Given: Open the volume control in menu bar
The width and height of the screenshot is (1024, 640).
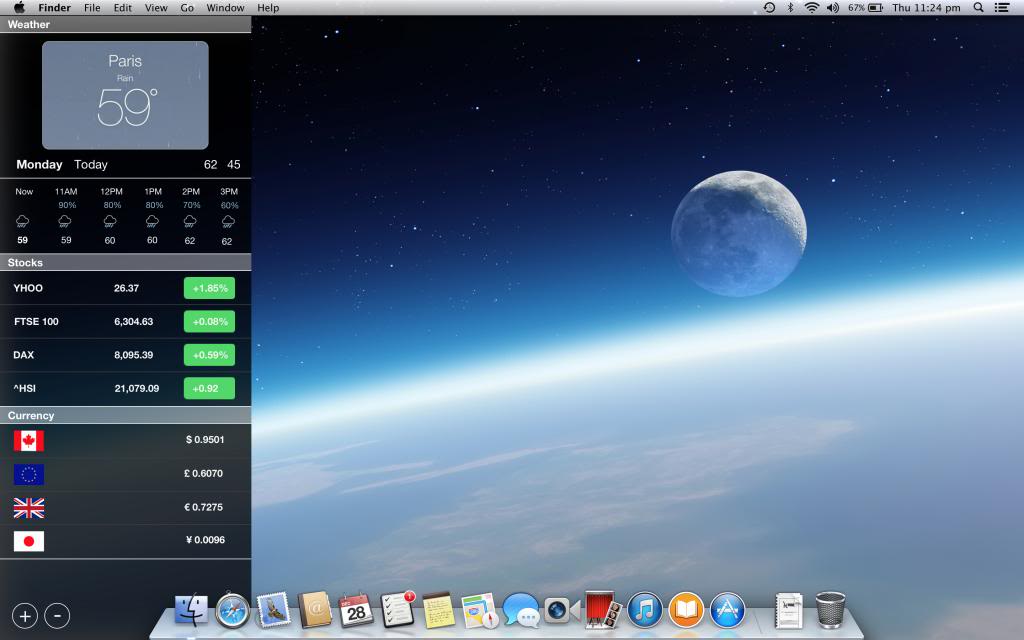Looking at the screenshot, I should coord(832,8).
